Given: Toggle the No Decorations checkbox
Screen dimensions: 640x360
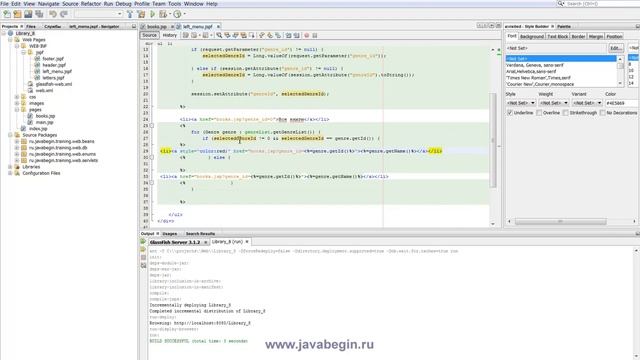Looking at the screenshot, I should pos(602,113).
